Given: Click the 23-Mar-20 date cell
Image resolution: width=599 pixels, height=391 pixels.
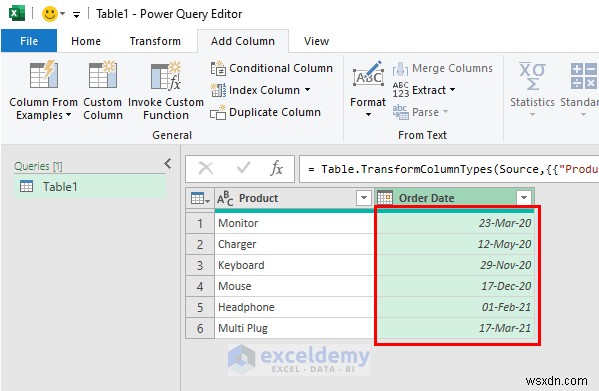Looking at the screenshot, I should click(x=454, y=223).
